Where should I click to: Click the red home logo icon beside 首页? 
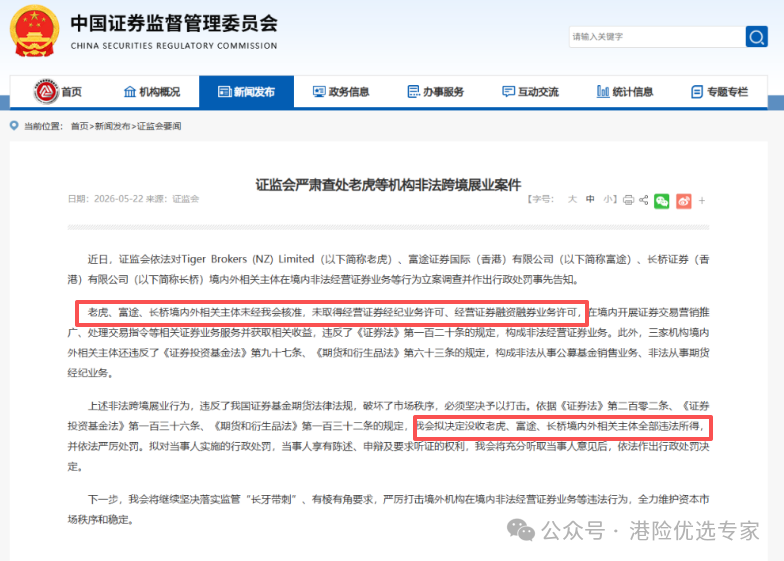(46, 92)
